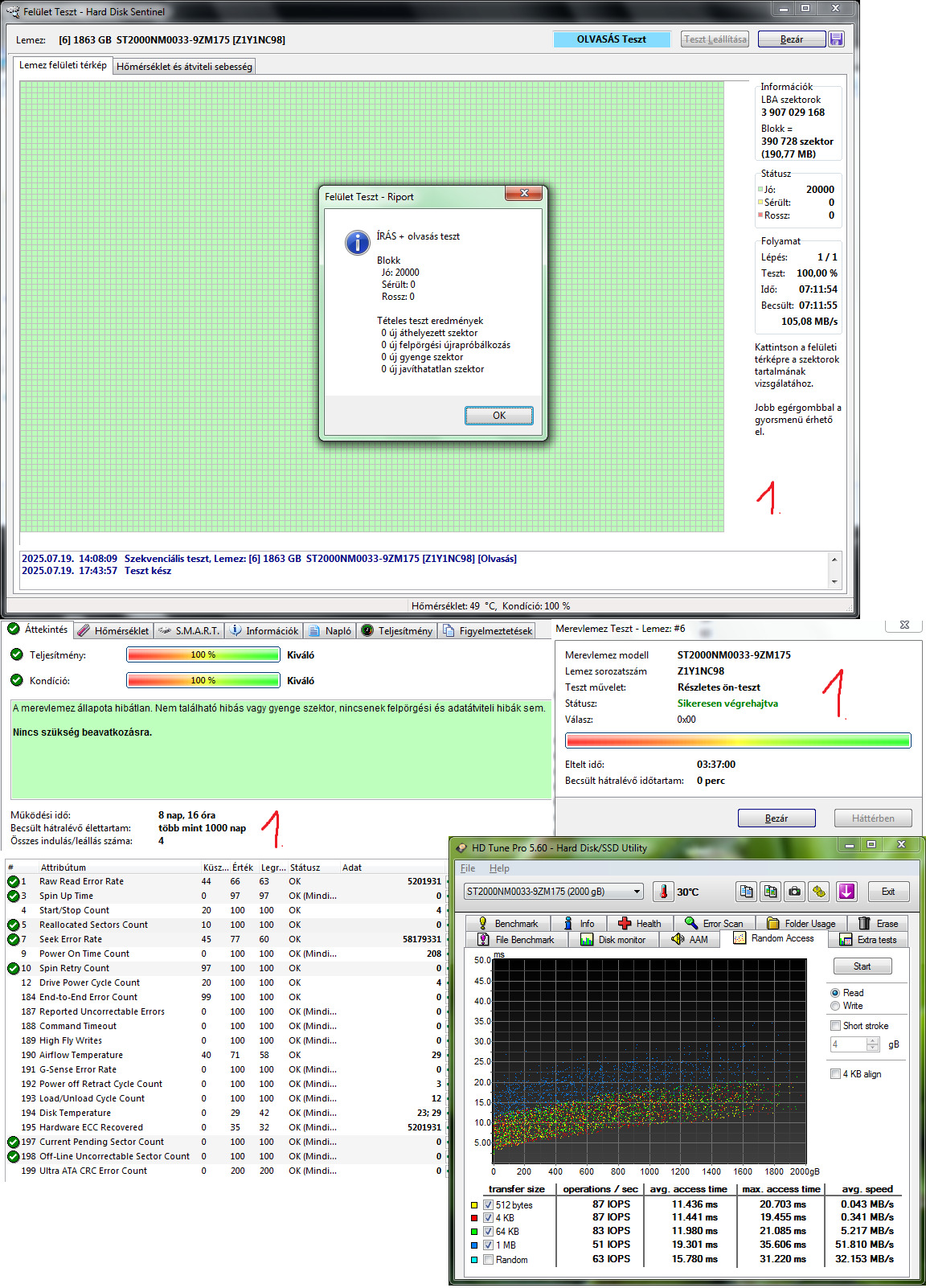Screen dimensions: 926x1288
Task: Open HD Tune options wrench icon
Action: click(x=819, y=892)
